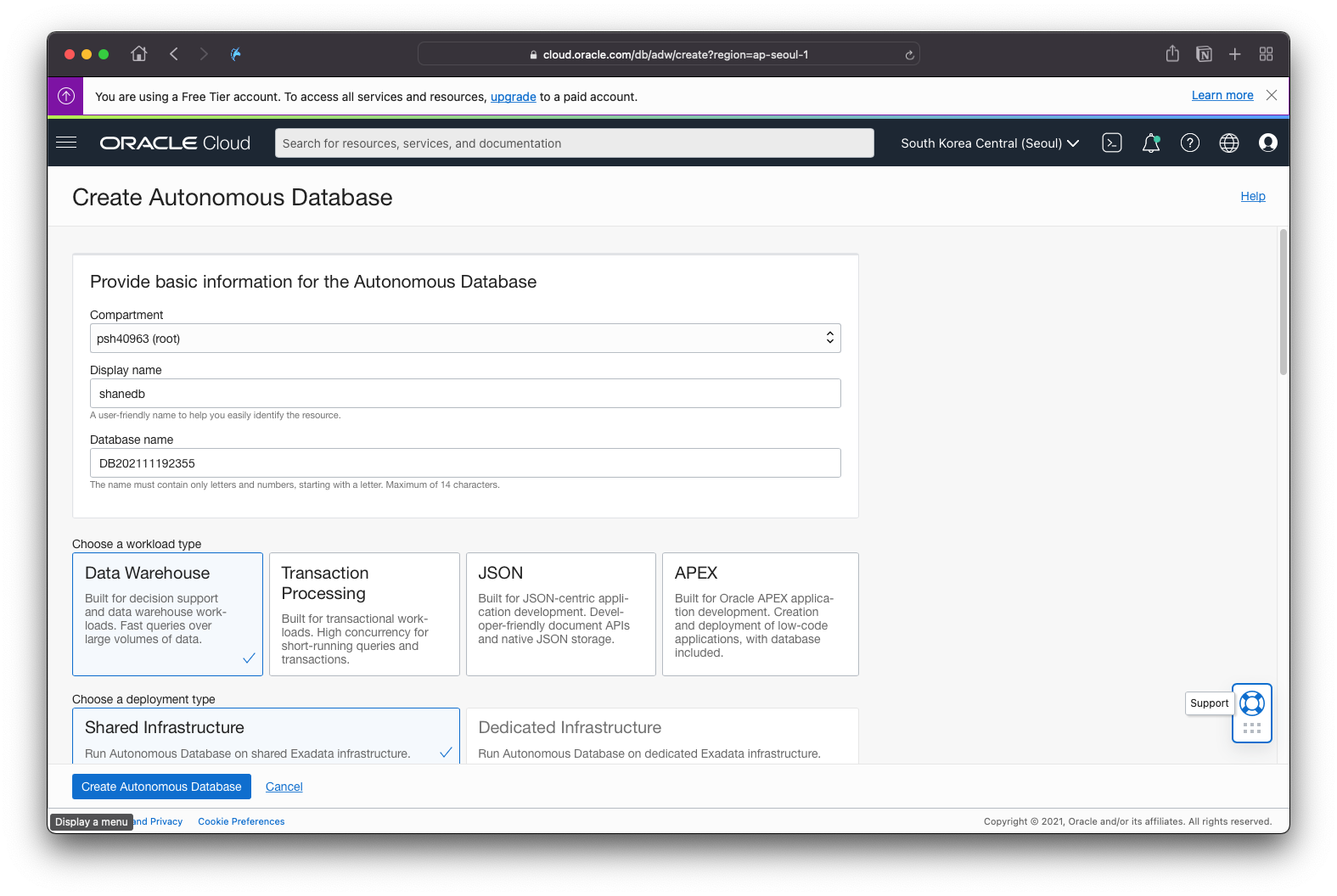
Task: Click the Create Autonomous Database page heading
Action: click(x=233, y=197)
